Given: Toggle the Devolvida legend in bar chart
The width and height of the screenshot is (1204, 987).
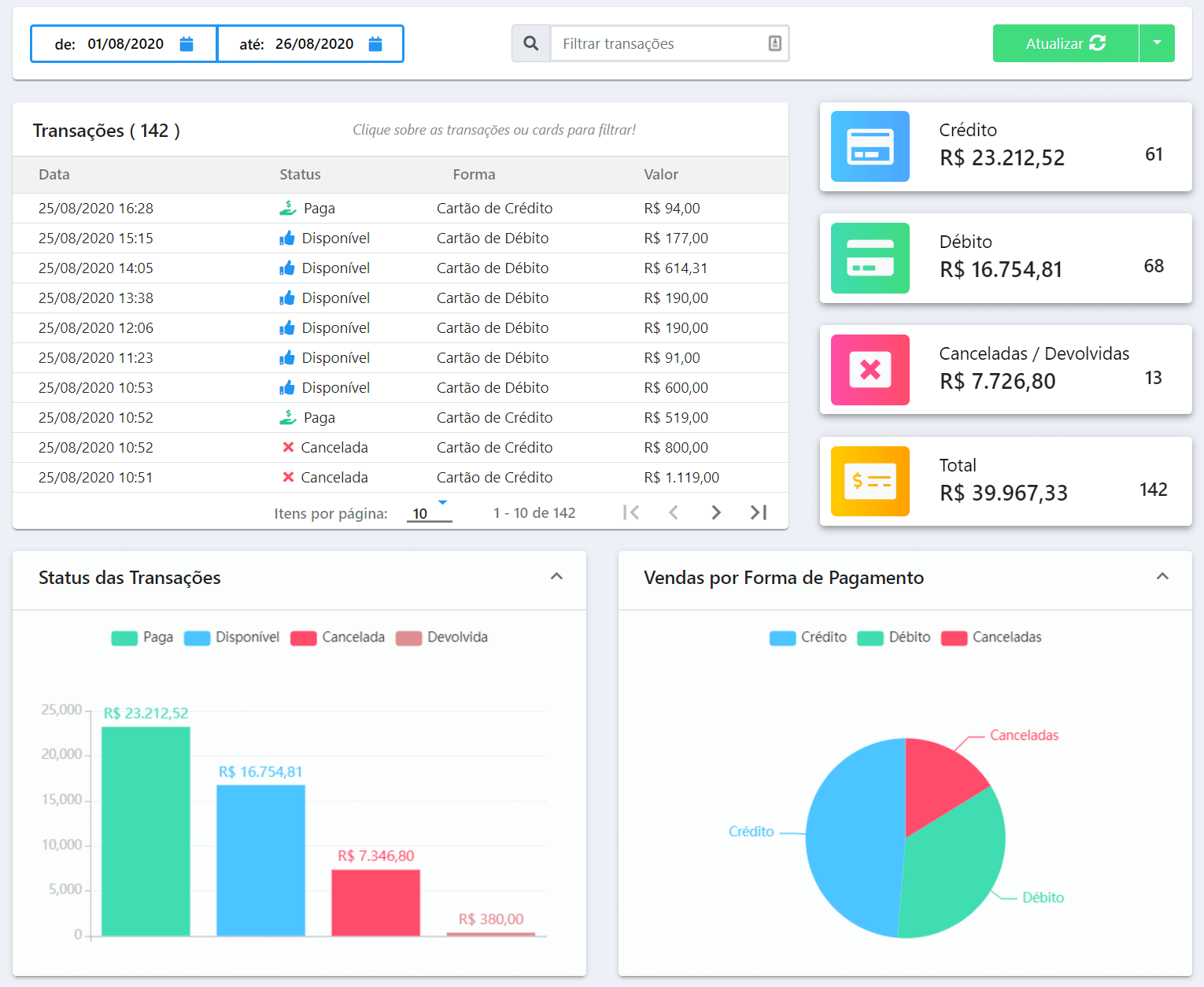Looking at the screenshot, I should pyautogui.click(x=441, y=638).
